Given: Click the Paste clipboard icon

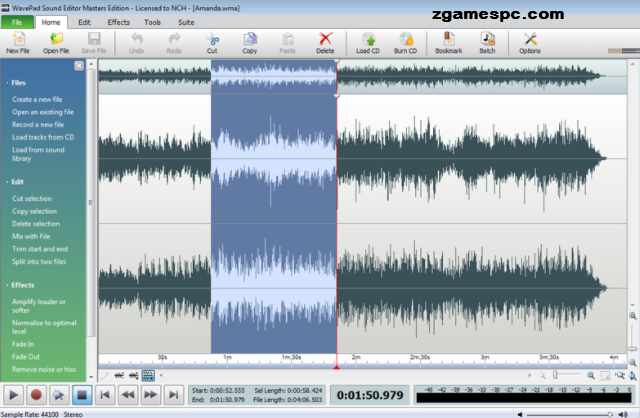Looking at the screenshot, I should pyautogui.click(x=287, y=43).
